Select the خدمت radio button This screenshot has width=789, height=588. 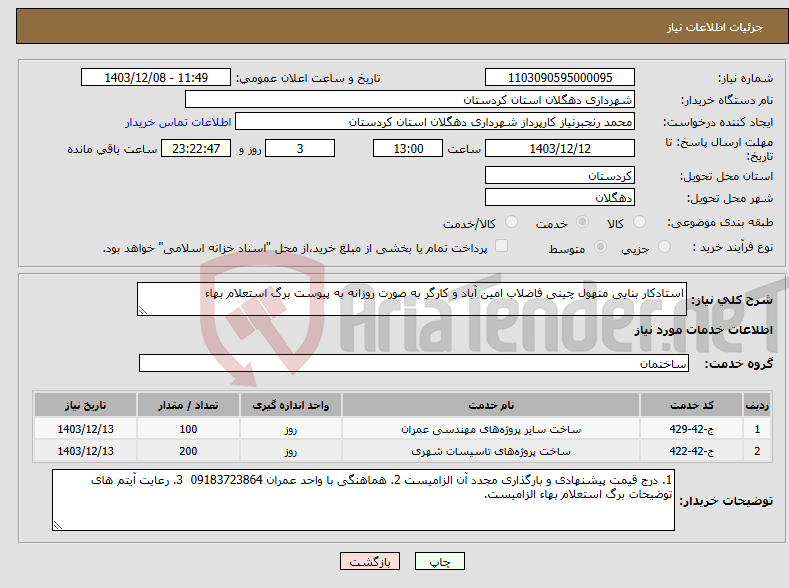point(582,222)
